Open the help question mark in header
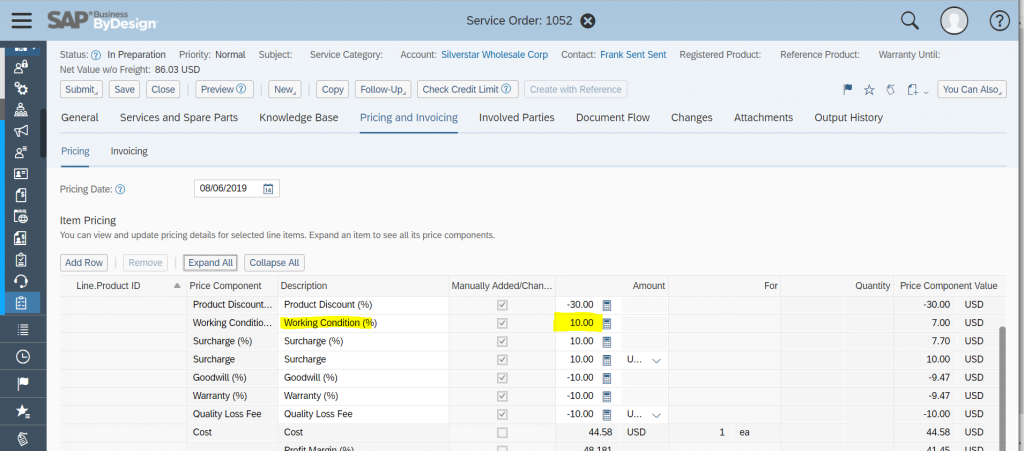 point(1000,21)
